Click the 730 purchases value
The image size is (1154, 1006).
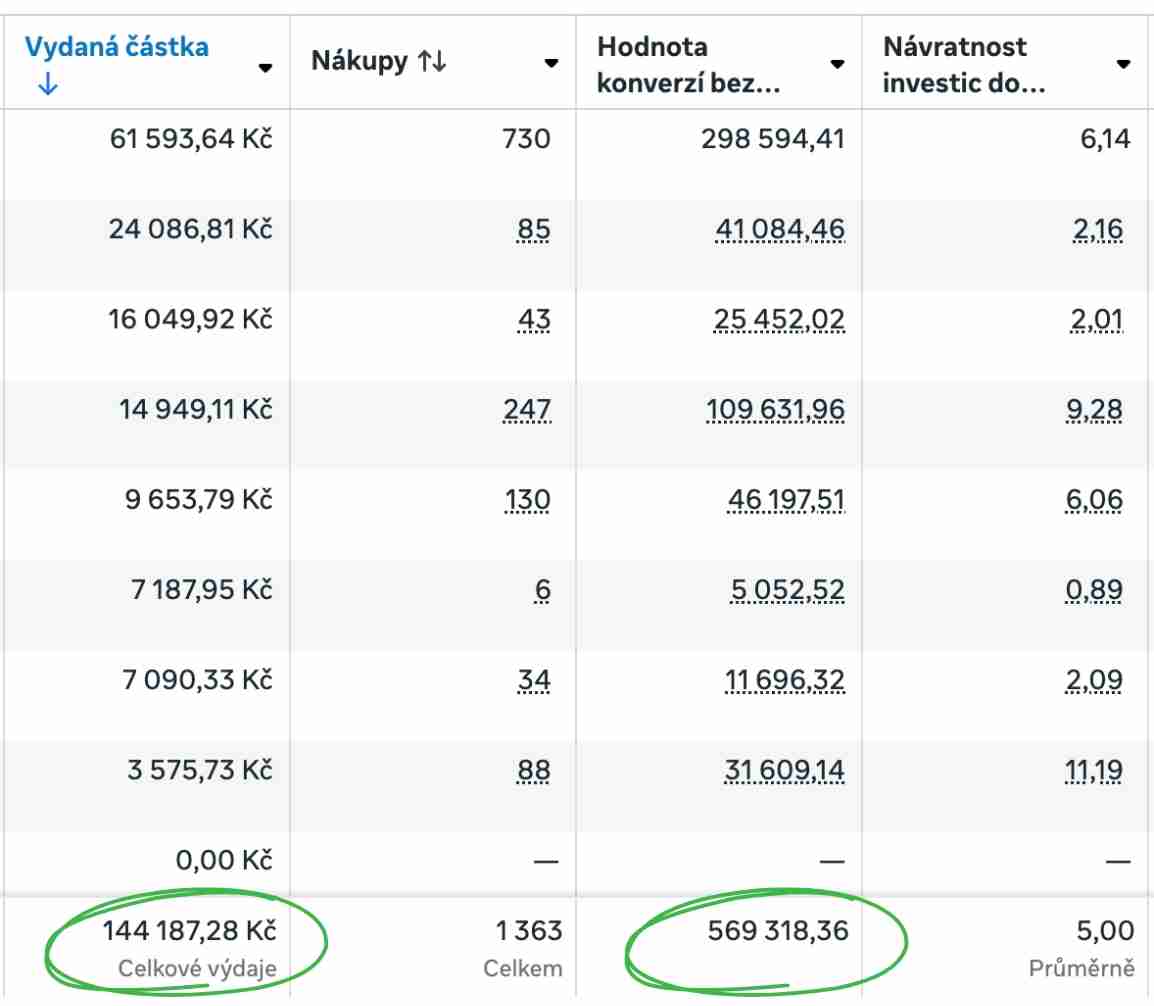(x=526, y=138)
